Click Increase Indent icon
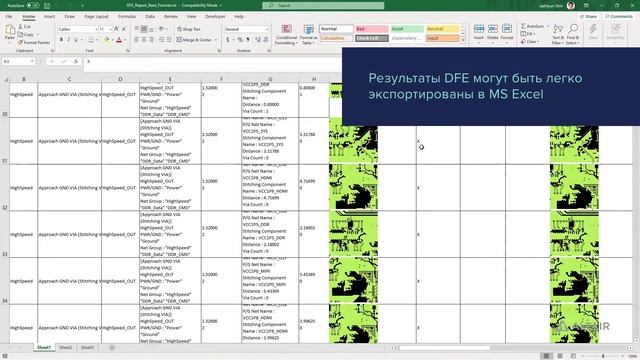640x360 pixels. (x=169, y=40)
